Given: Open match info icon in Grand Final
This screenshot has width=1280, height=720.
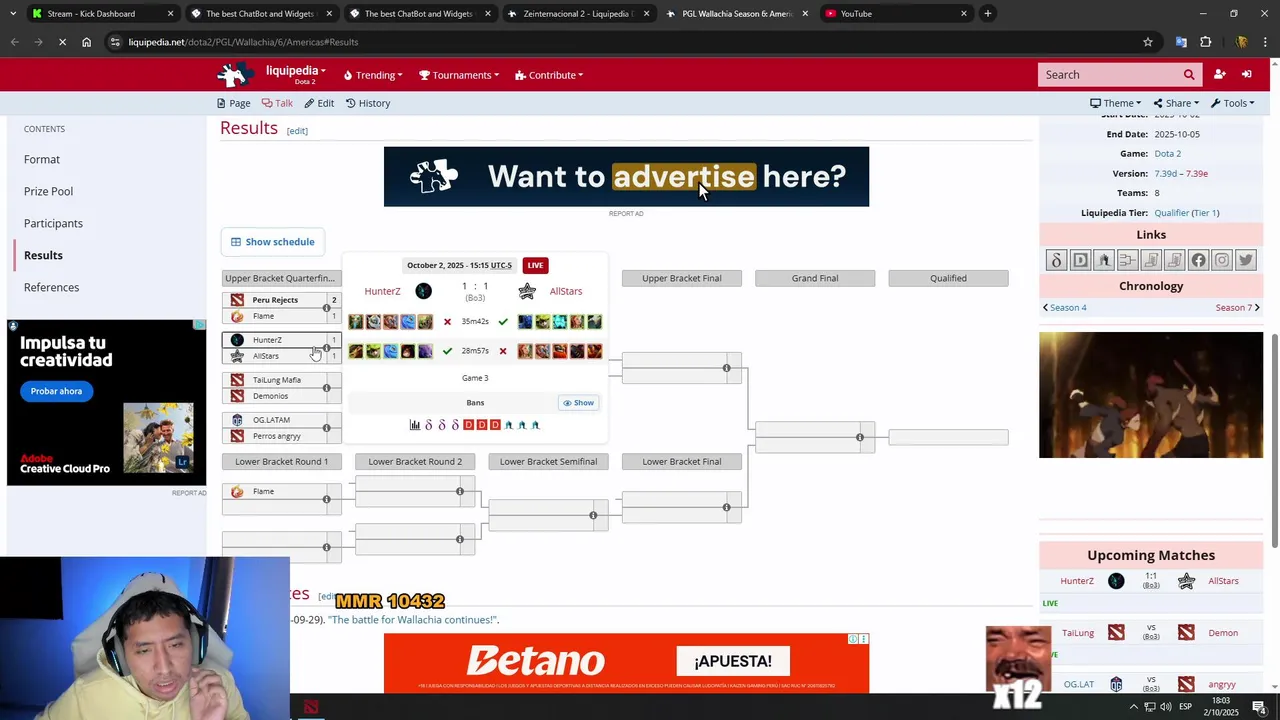Looking at the screenshot, I should click(860, 437).
